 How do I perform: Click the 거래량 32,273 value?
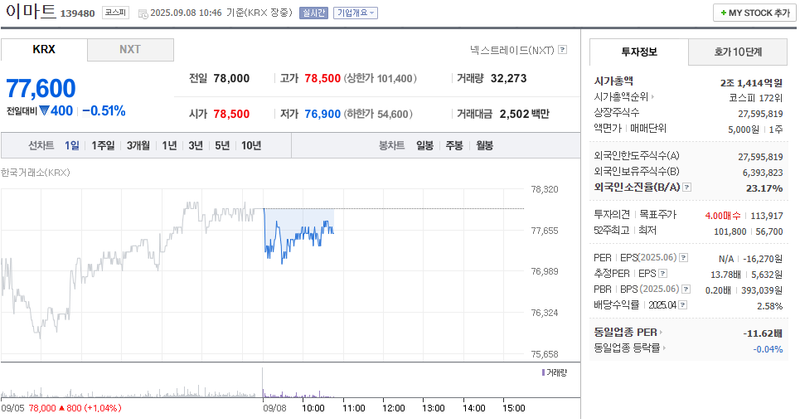[x=509, y=79]
